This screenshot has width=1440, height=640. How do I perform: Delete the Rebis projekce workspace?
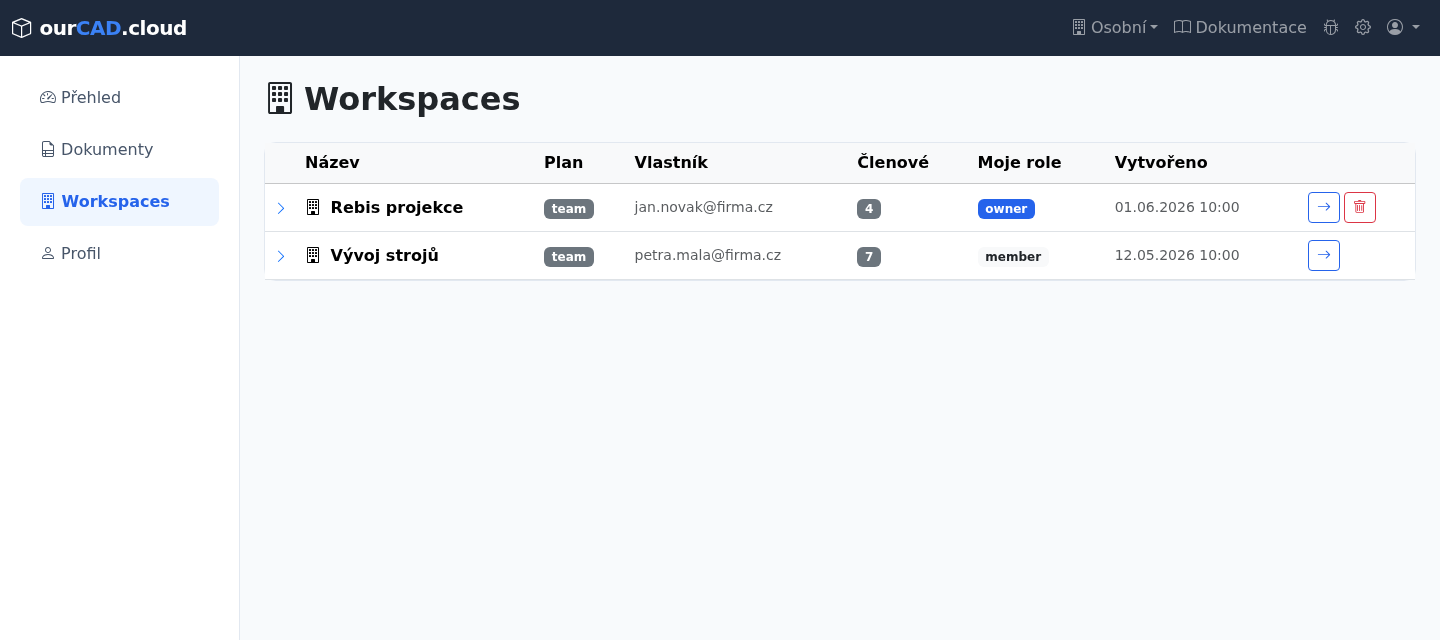click(1360, 208)
